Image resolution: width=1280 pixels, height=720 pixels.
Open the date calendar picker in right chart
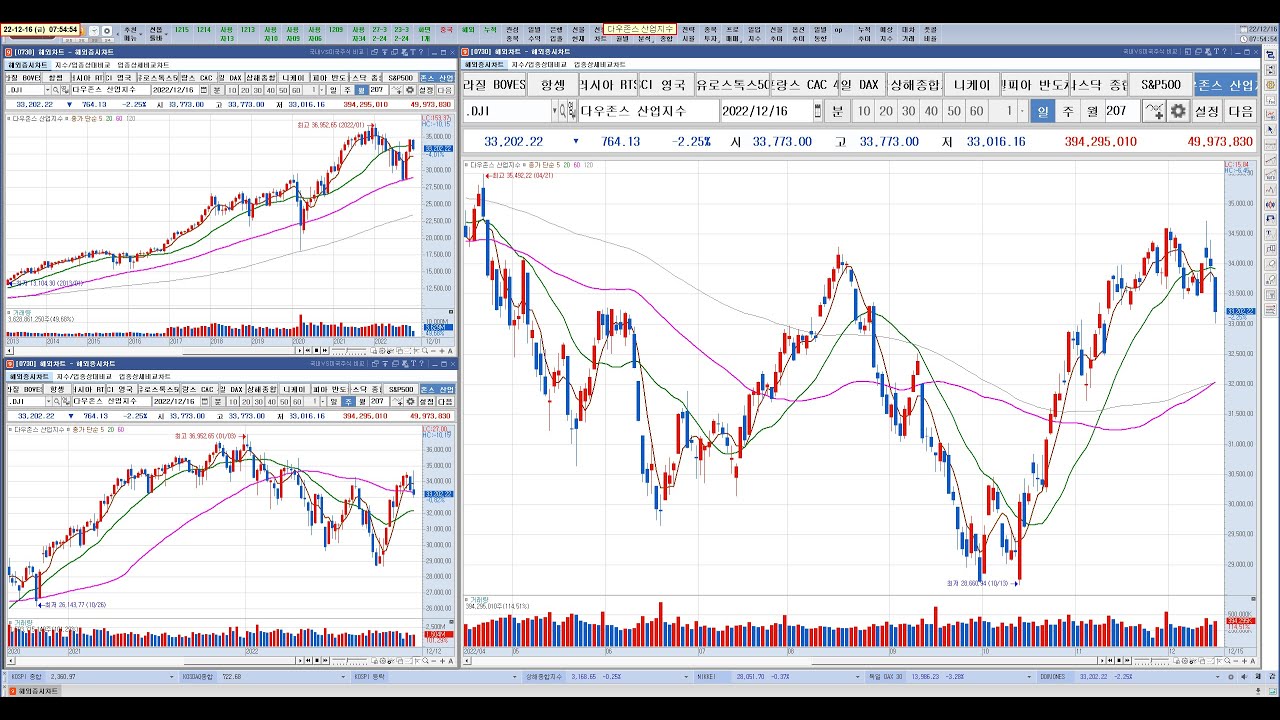[x=817, y=110]
